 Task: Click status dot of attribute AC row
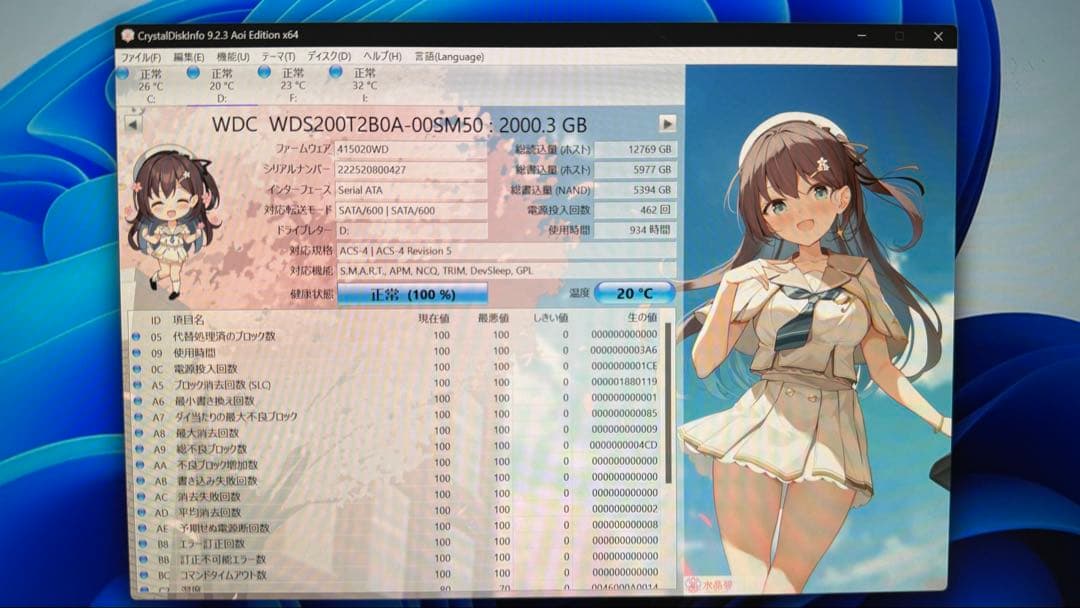(142, 496)
